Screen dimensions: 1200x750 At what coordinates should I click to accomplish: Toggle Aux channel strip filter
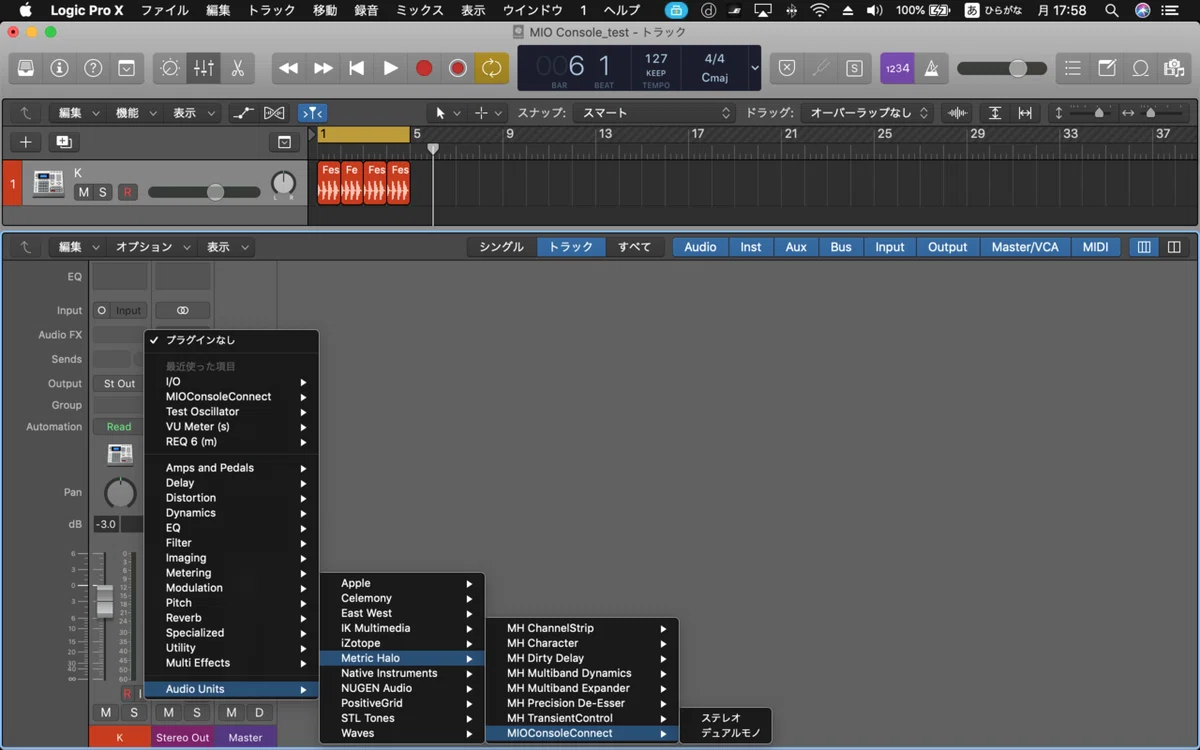796,247
